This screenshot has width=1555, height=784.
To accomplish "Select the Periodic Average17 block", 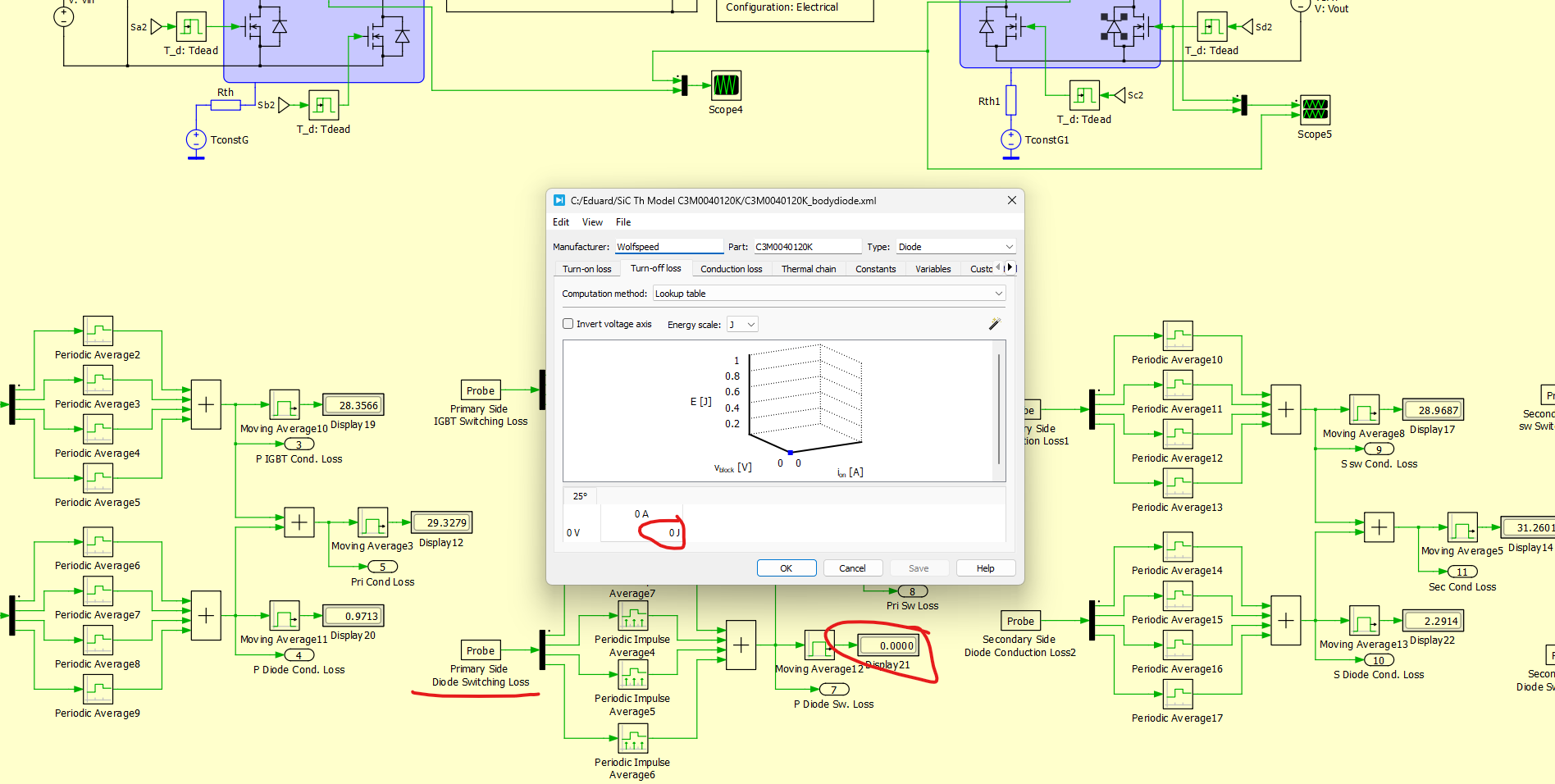I will 1178,695.
